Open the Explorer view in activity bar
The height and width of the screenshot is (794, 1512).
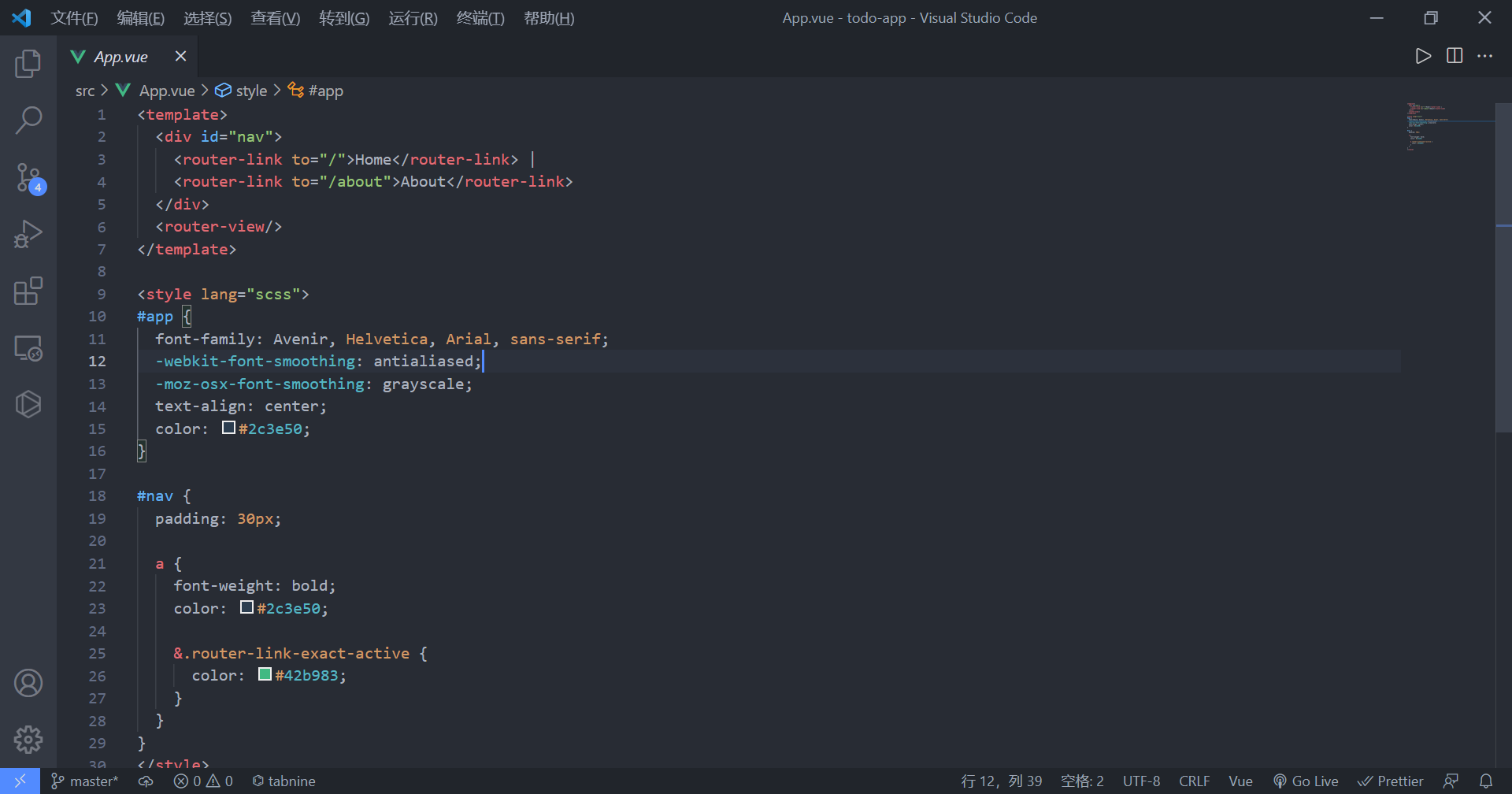click(x=28, y=64)
